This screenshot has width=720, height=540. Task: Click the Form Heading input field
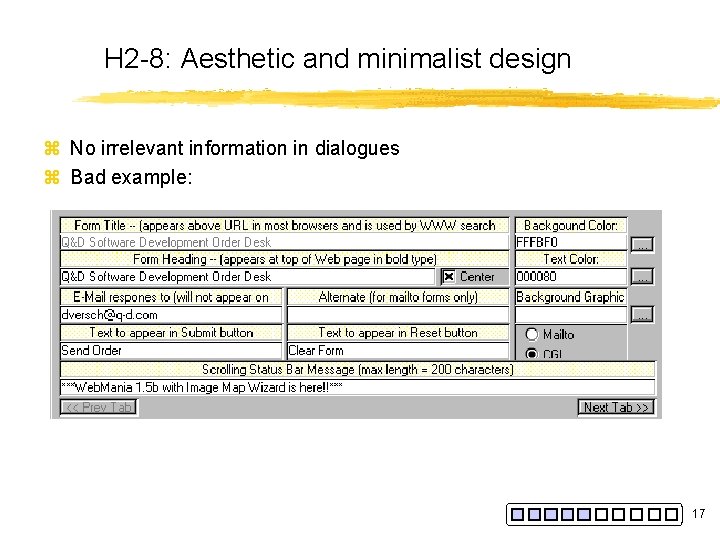coord(248,276)
